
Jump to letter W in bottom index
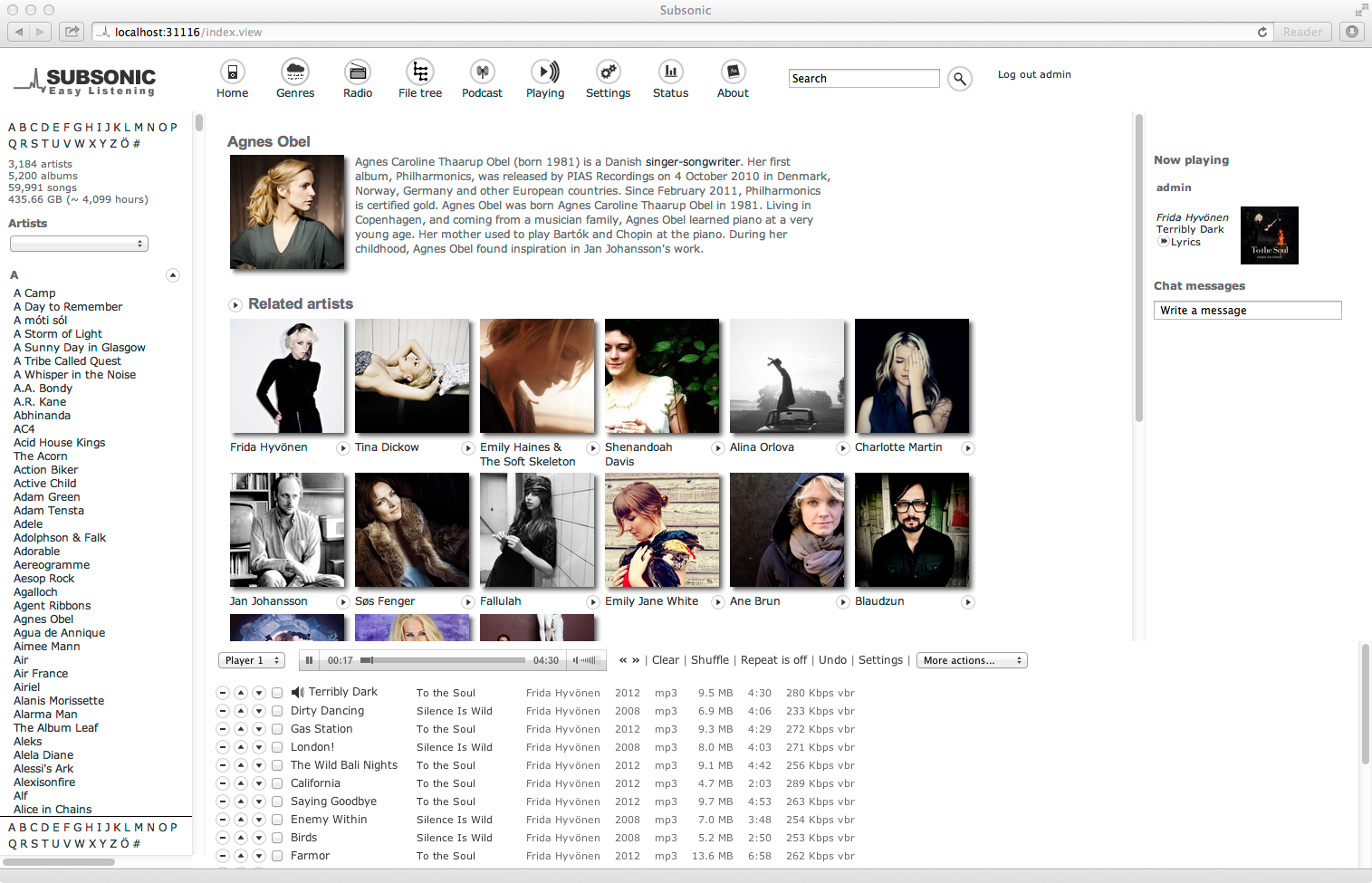80,844
